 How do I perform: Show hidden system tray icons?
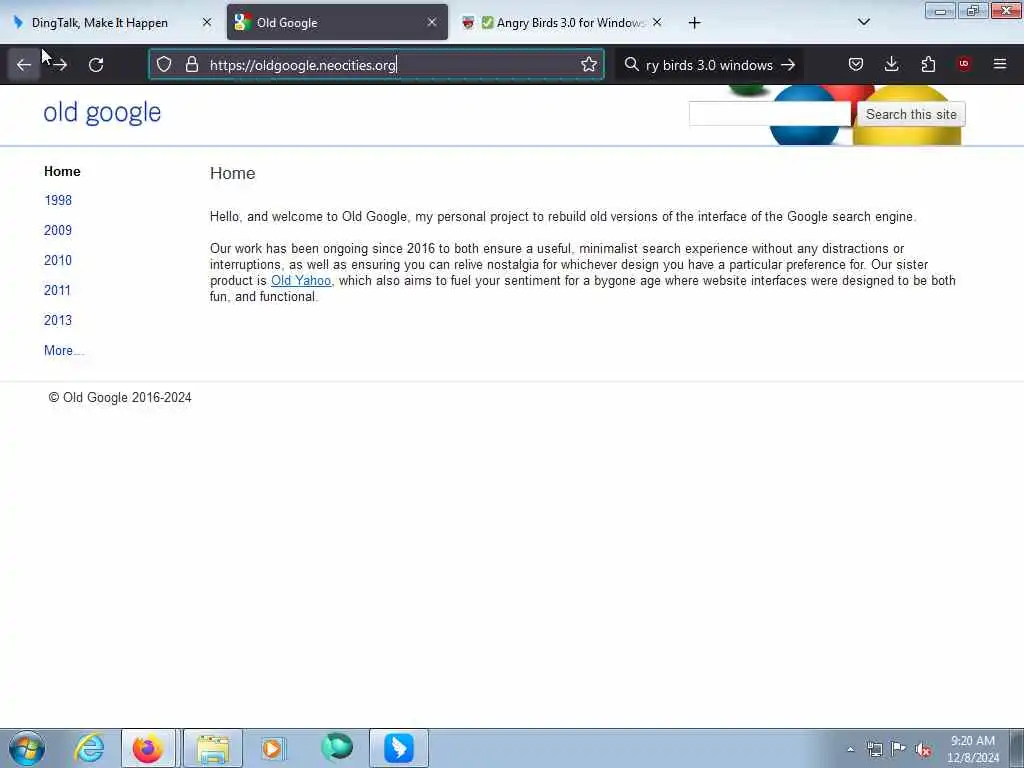click(x=850, y=749)
